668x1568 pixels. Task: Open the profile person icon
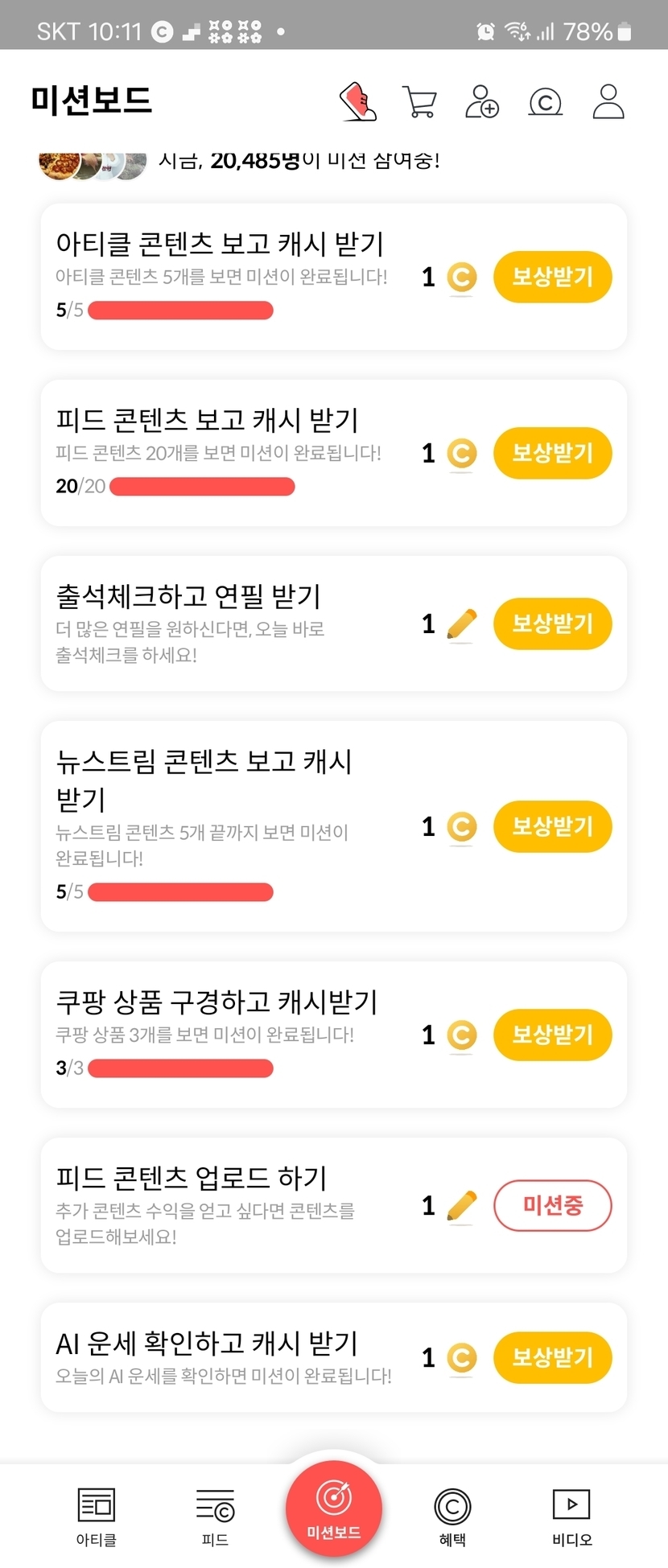608,102
